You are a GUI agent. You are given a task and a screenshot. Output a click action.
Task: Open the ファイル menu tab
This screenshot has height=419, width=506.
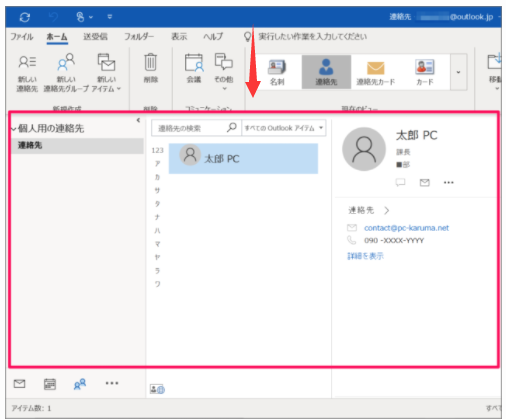click(22, 36)
